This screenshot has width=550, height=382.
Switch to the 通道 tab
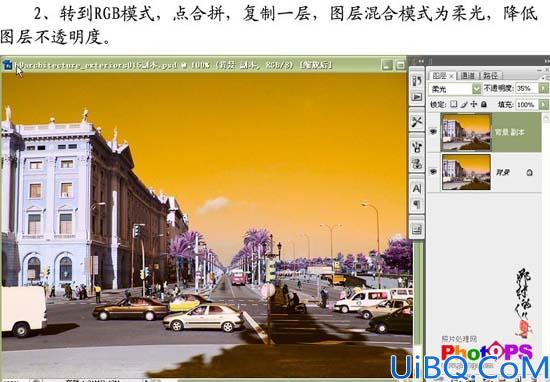(x=468, y=75)
